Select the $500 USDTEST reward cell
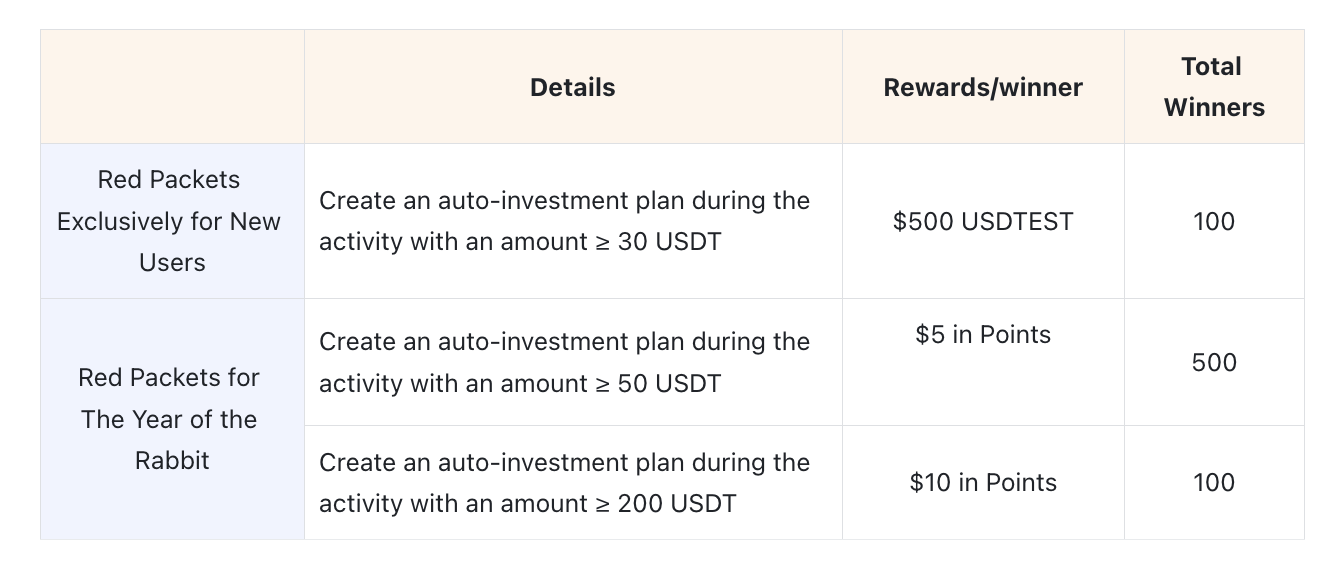 coord(982,221)
